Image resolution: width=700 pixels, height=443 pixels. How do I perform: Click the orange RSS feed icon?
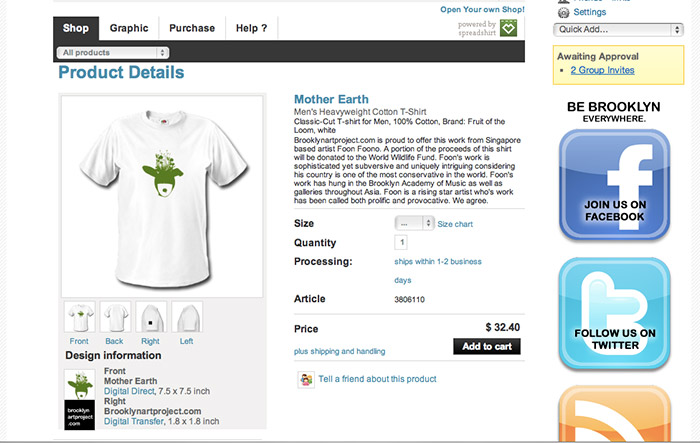(x=613, y=414)
